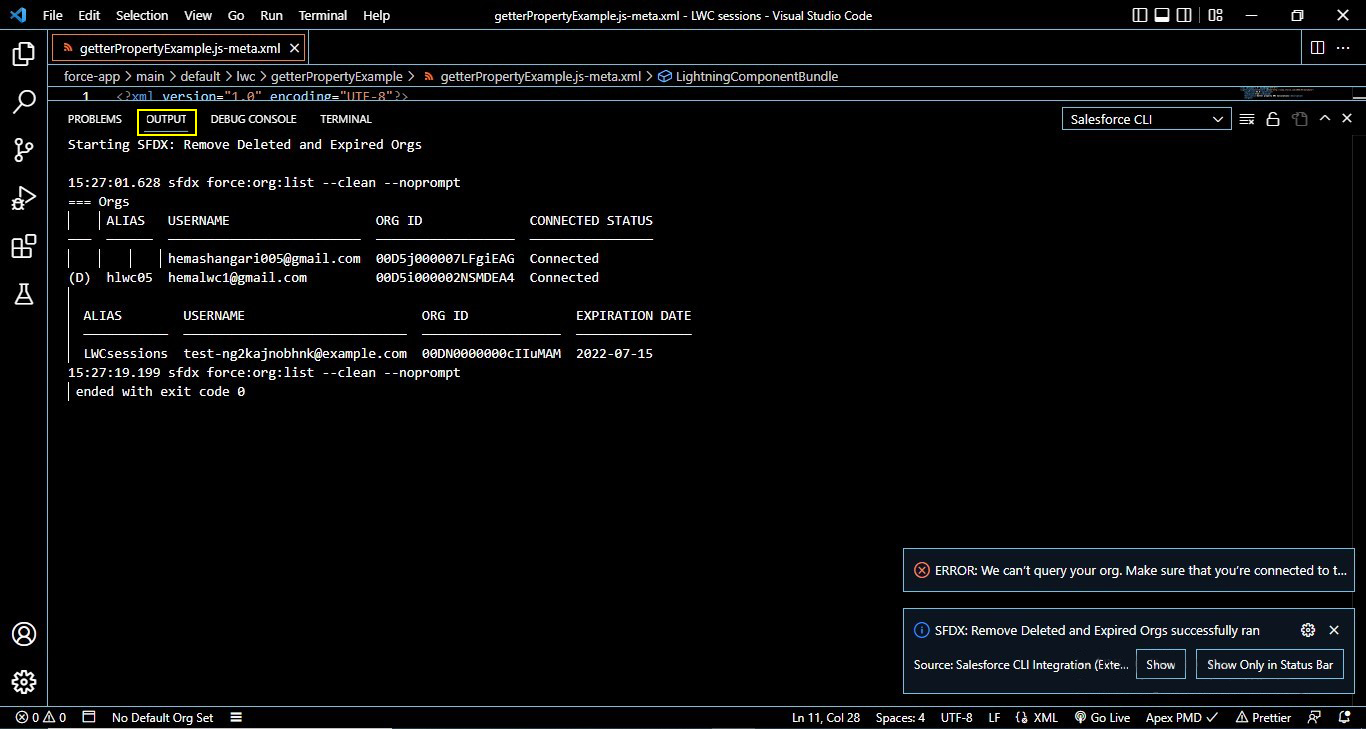Open errors and warnings count in status bar
1366x729 pixels.
pyautogui.click(x=41, y=718)
